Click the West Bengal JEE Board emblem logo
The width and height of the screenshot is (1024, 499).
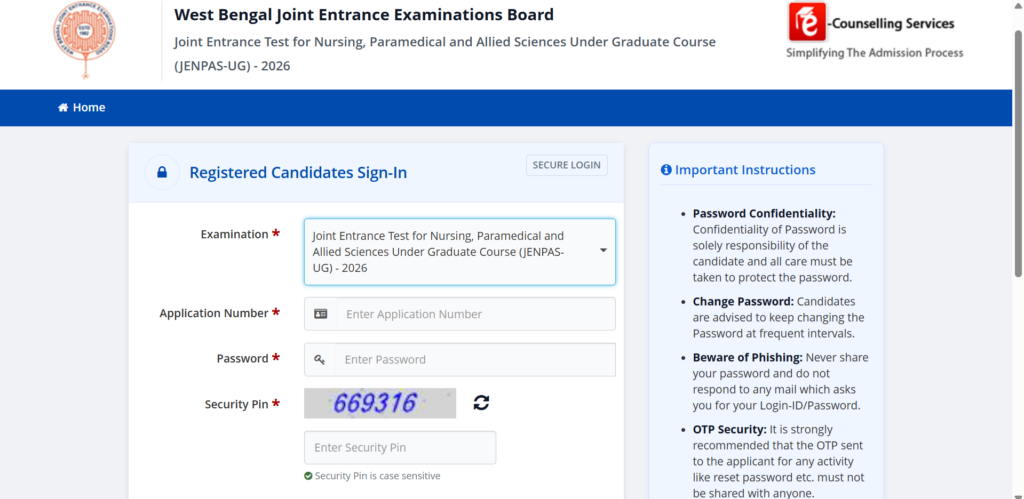[x=84, y=40]
